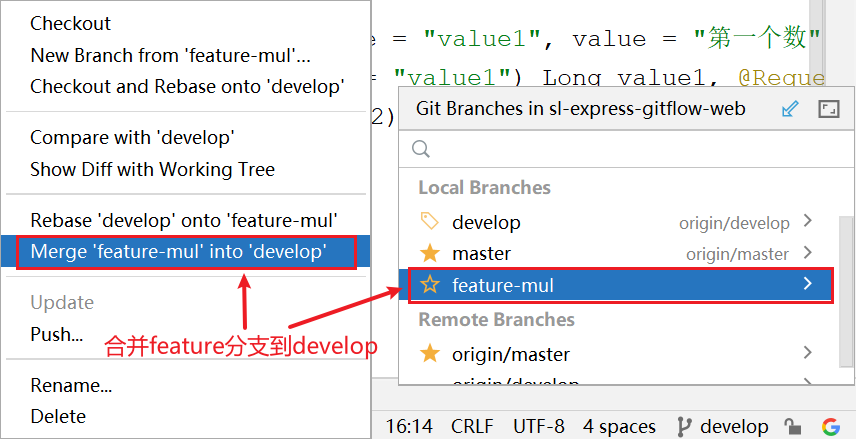This screenshot has width=856, height=439.
Task: Select Checkout in the context menu
Action: pos(70,23)
